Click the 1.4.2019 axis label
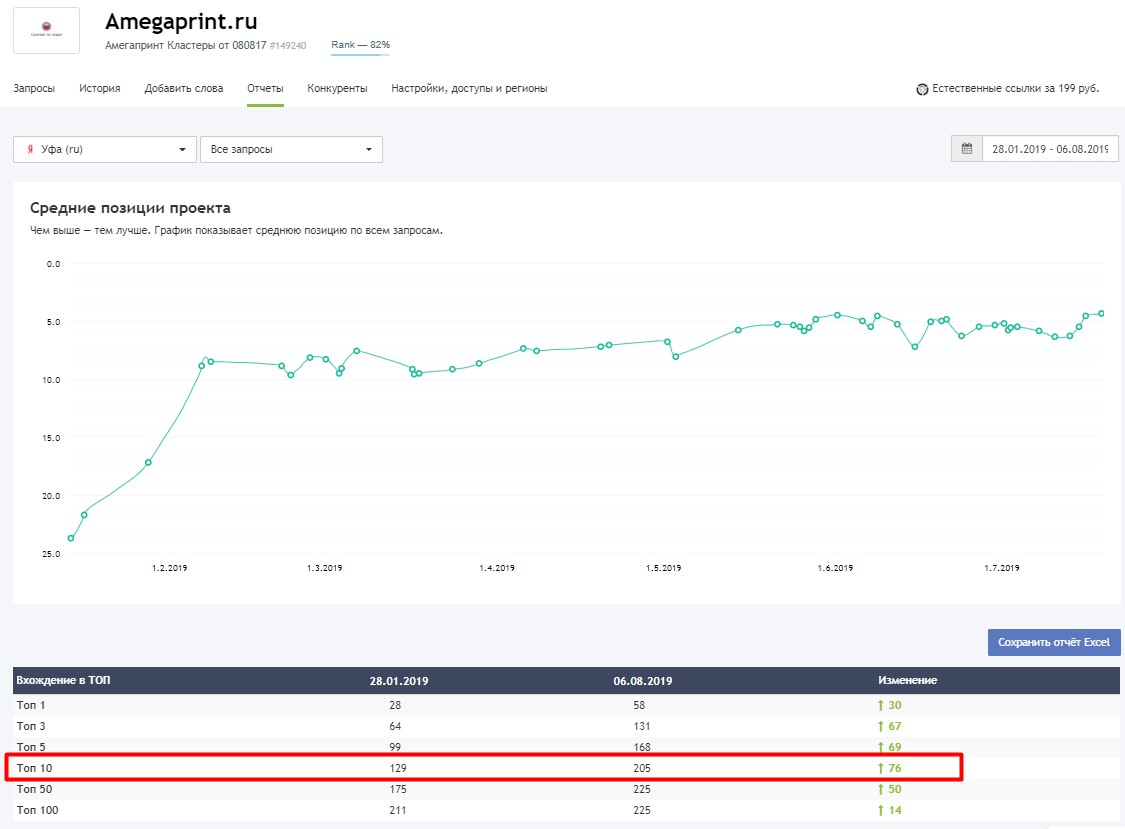Viewport: 1125px width, 829px height. (x=496, y=568)
